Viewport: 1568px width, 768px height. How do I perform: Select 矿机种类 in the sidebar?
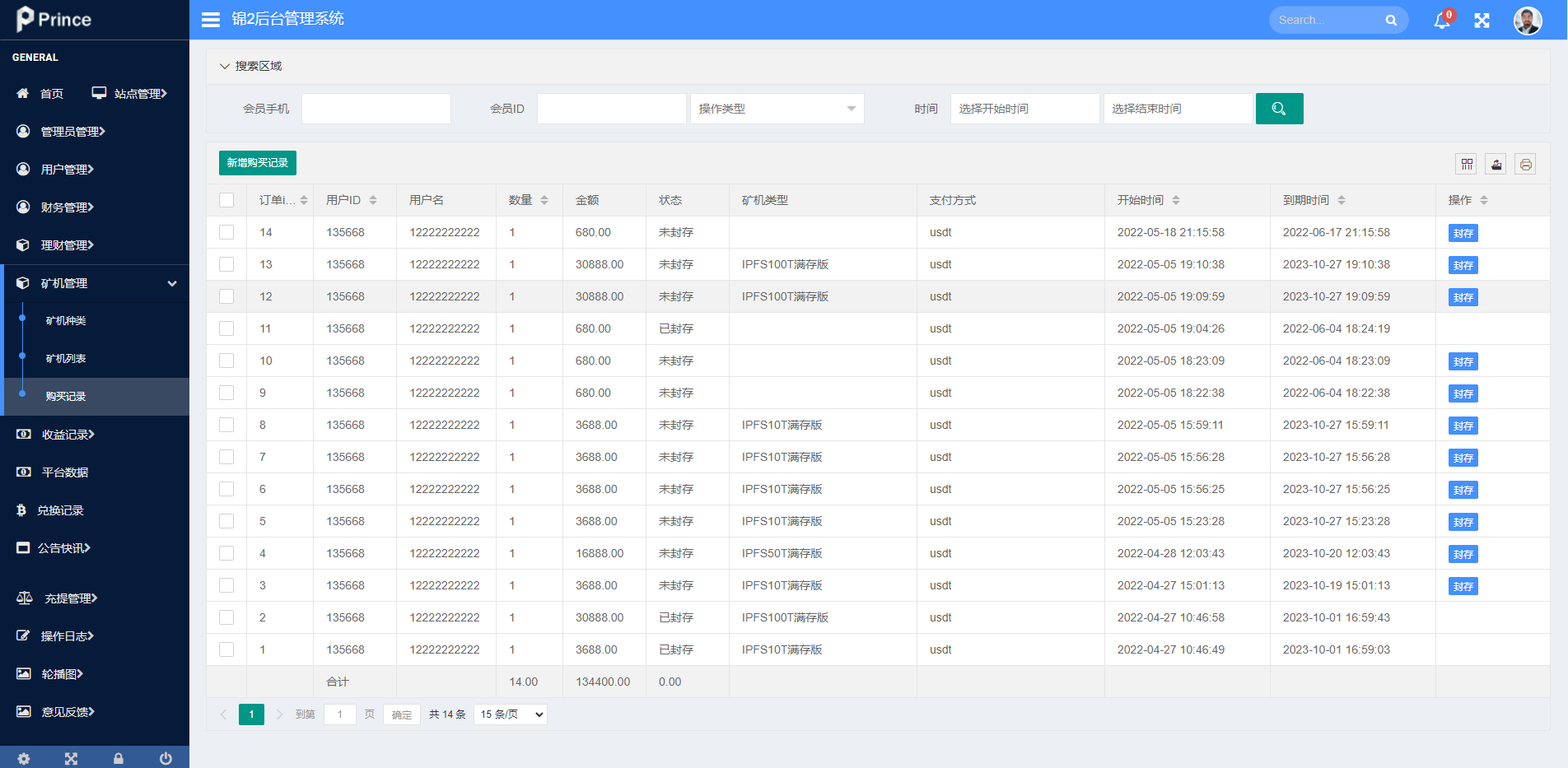(67, 320)
